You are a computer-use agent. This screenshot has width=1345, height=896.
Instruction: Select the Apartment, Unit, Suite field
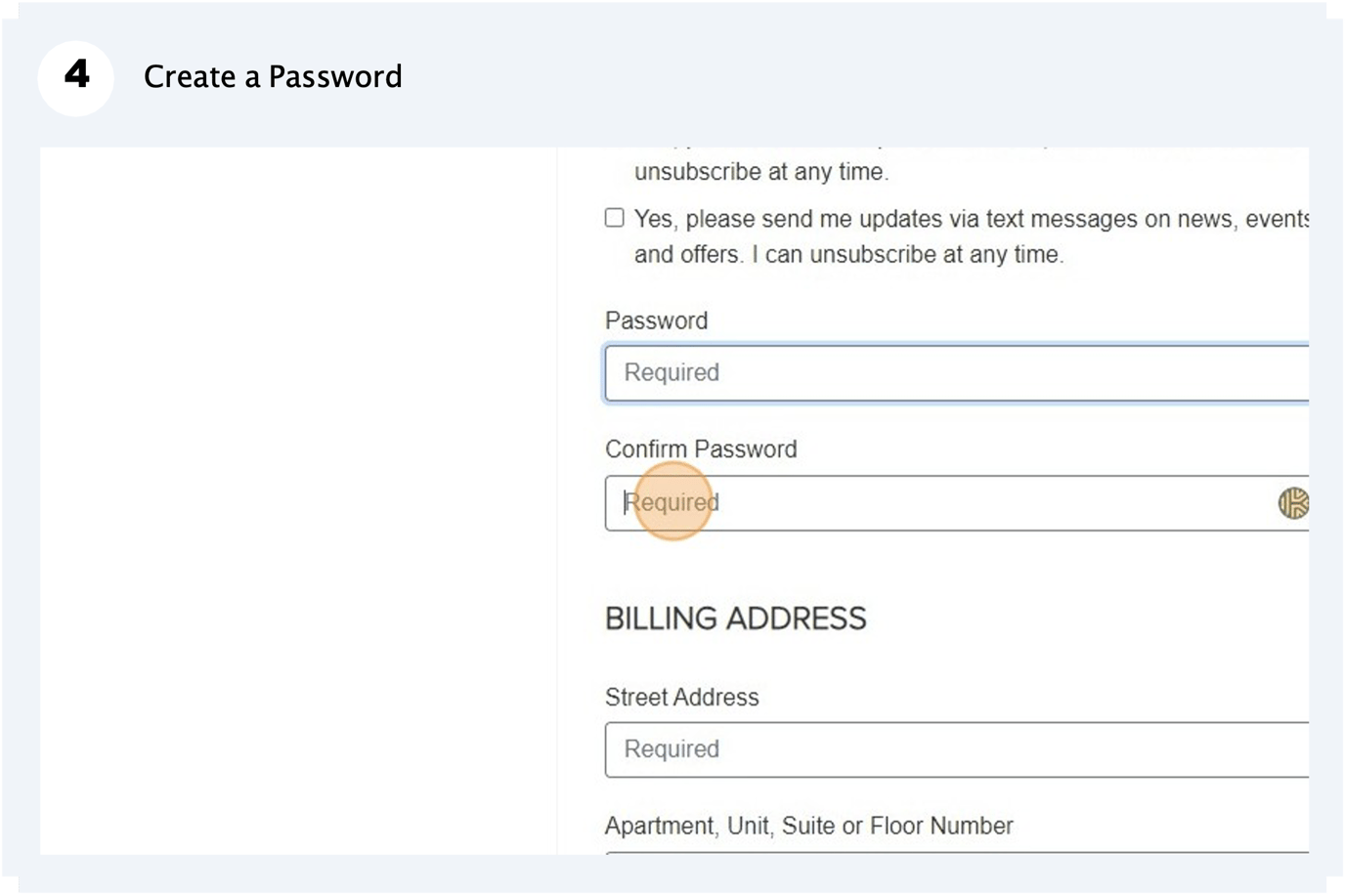tap(880, 860)
